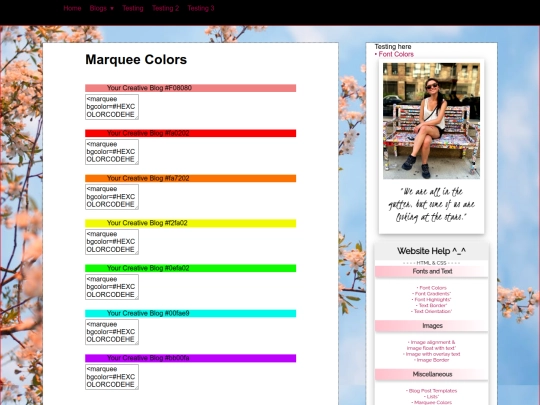Click the code box under #F08080 marquee

pos(112,107)
